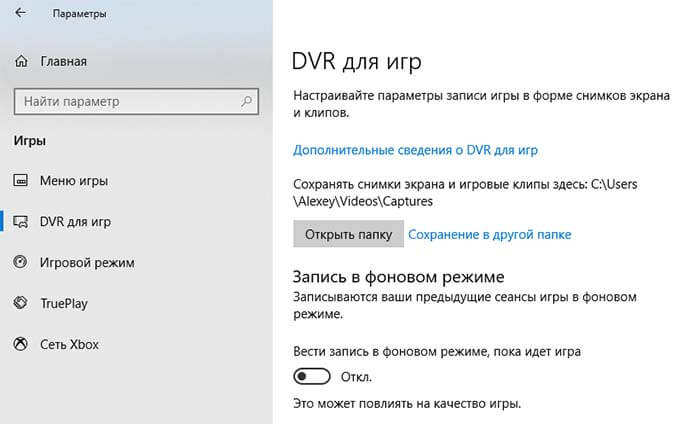Image resolution: width=700 pixels, height=424 pixels.
Task: Click the Меню игры game bar icon
Action: [x=21, y=180]
